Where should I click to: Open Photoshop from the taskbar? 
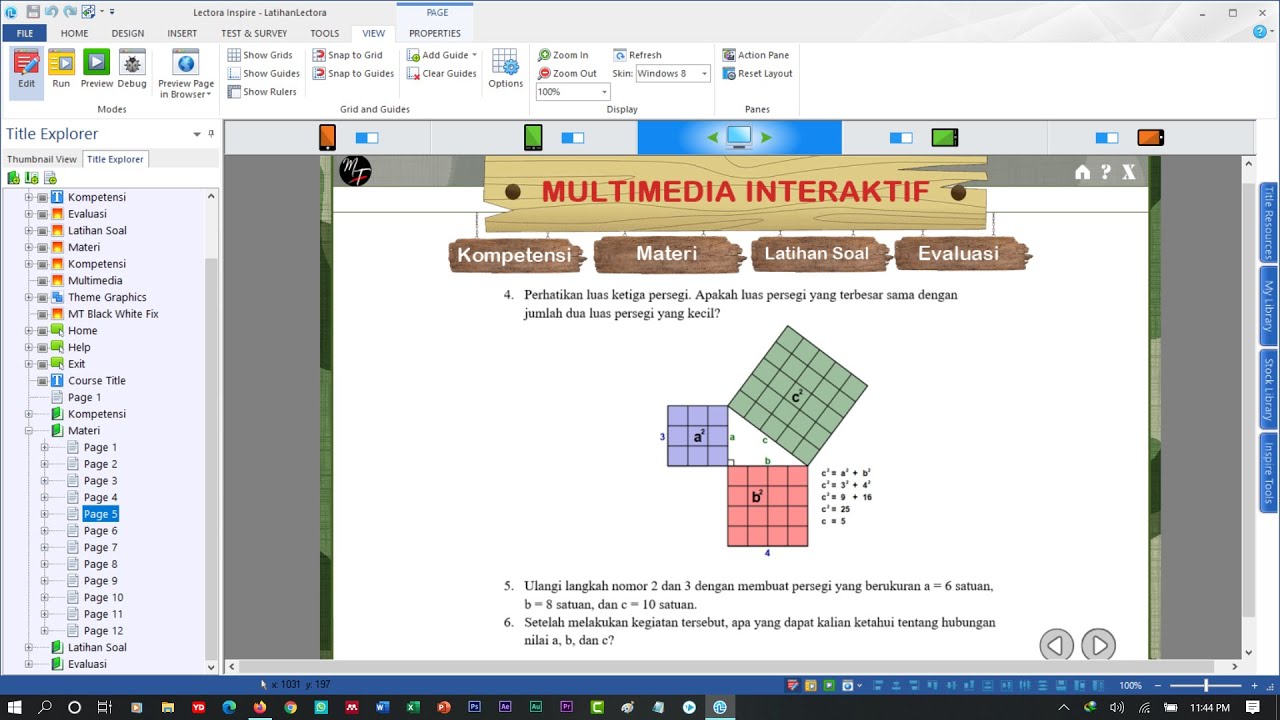point(474,707)
